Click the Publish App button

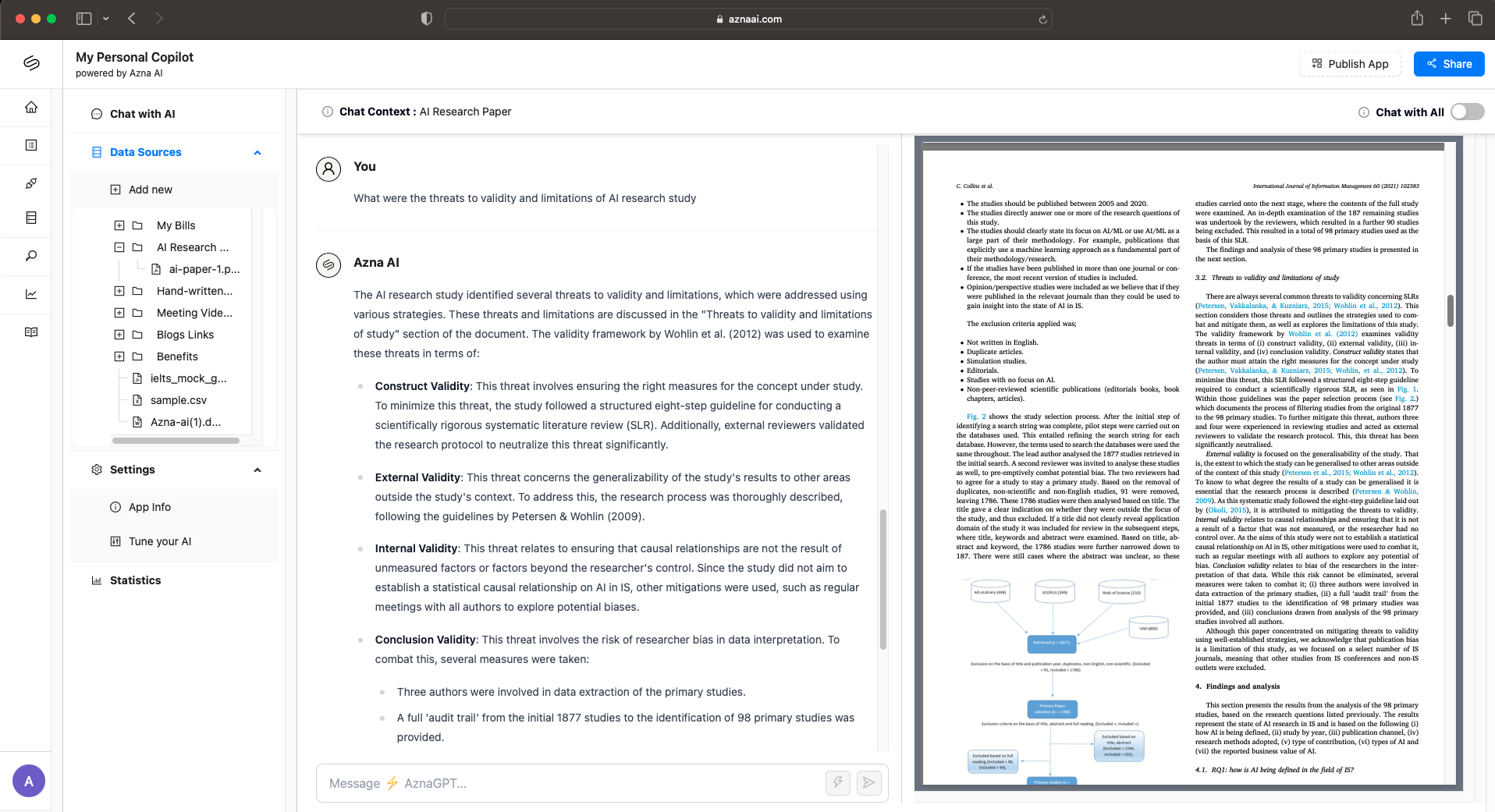click(1350, 64)
